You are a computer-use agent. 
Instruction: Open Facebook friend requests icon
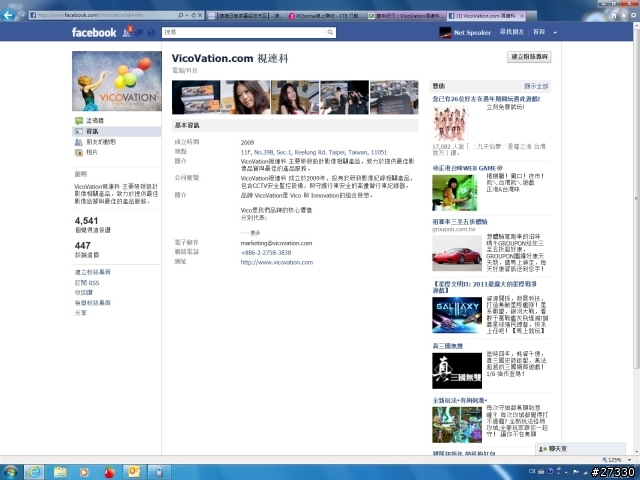coord(127,32)
